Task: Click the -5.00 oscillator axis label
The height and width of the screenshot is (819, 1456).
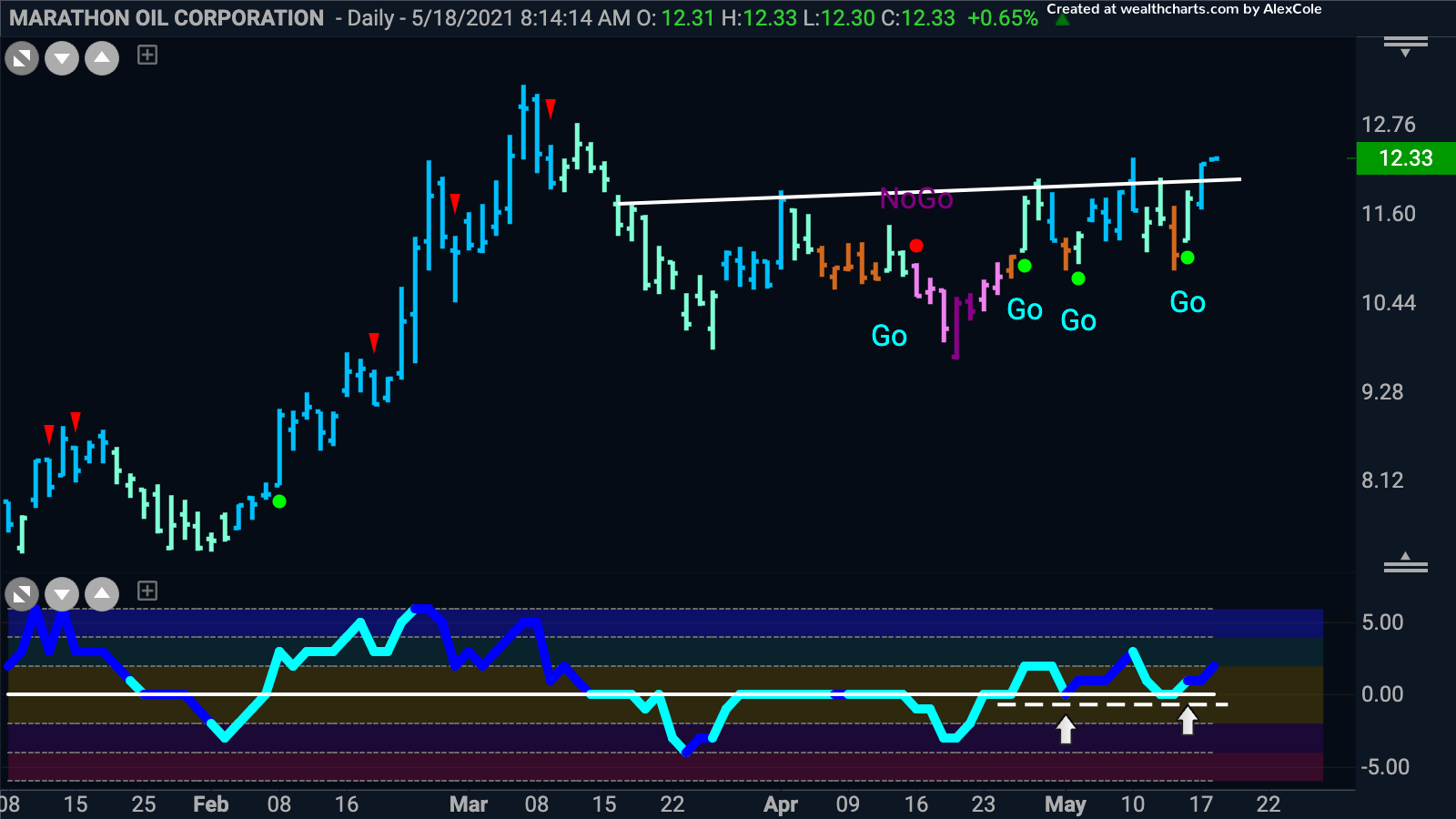Action: [1385, 767]
